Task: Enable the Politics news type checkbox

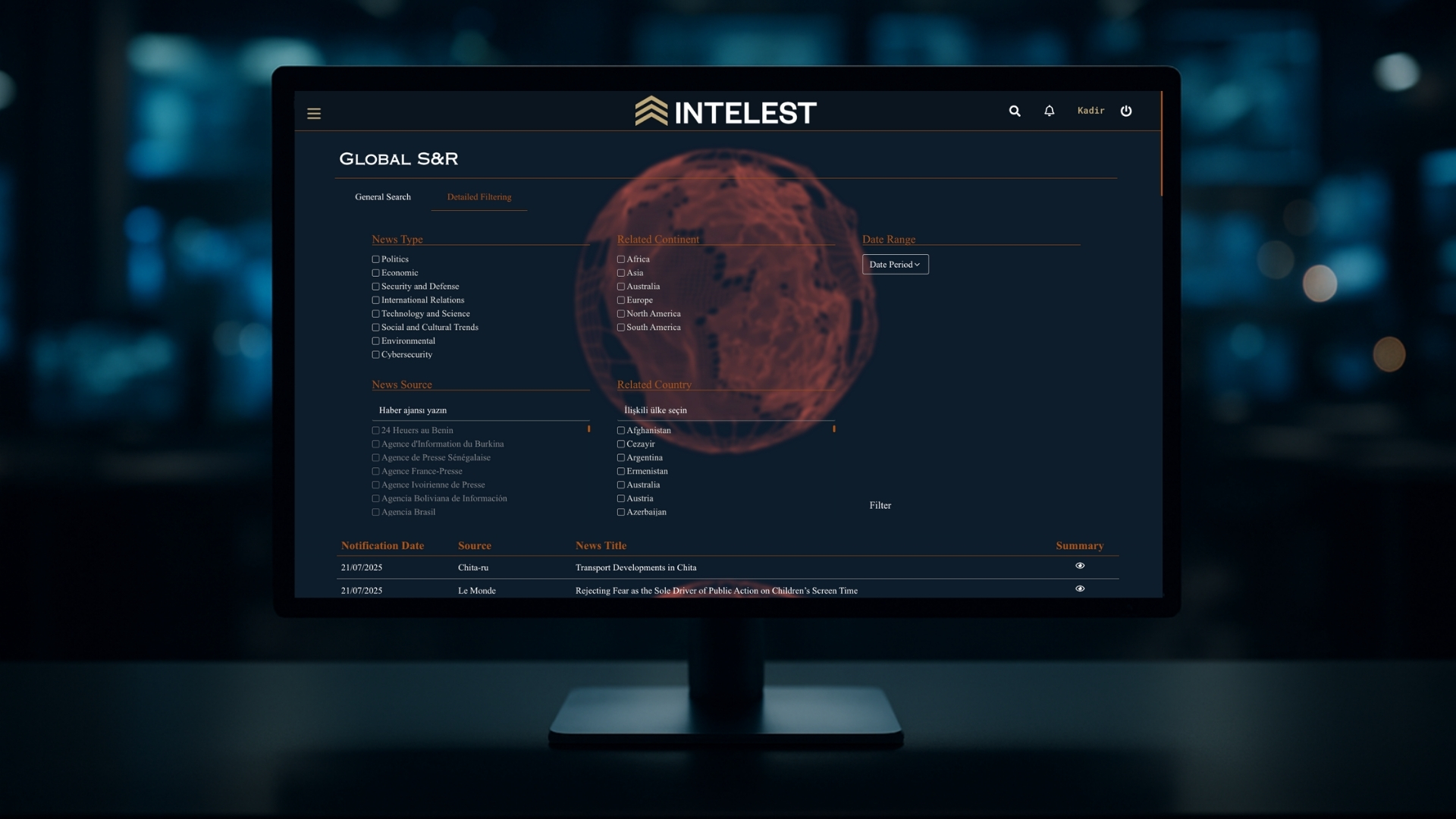Action: (x=375, y=259)
